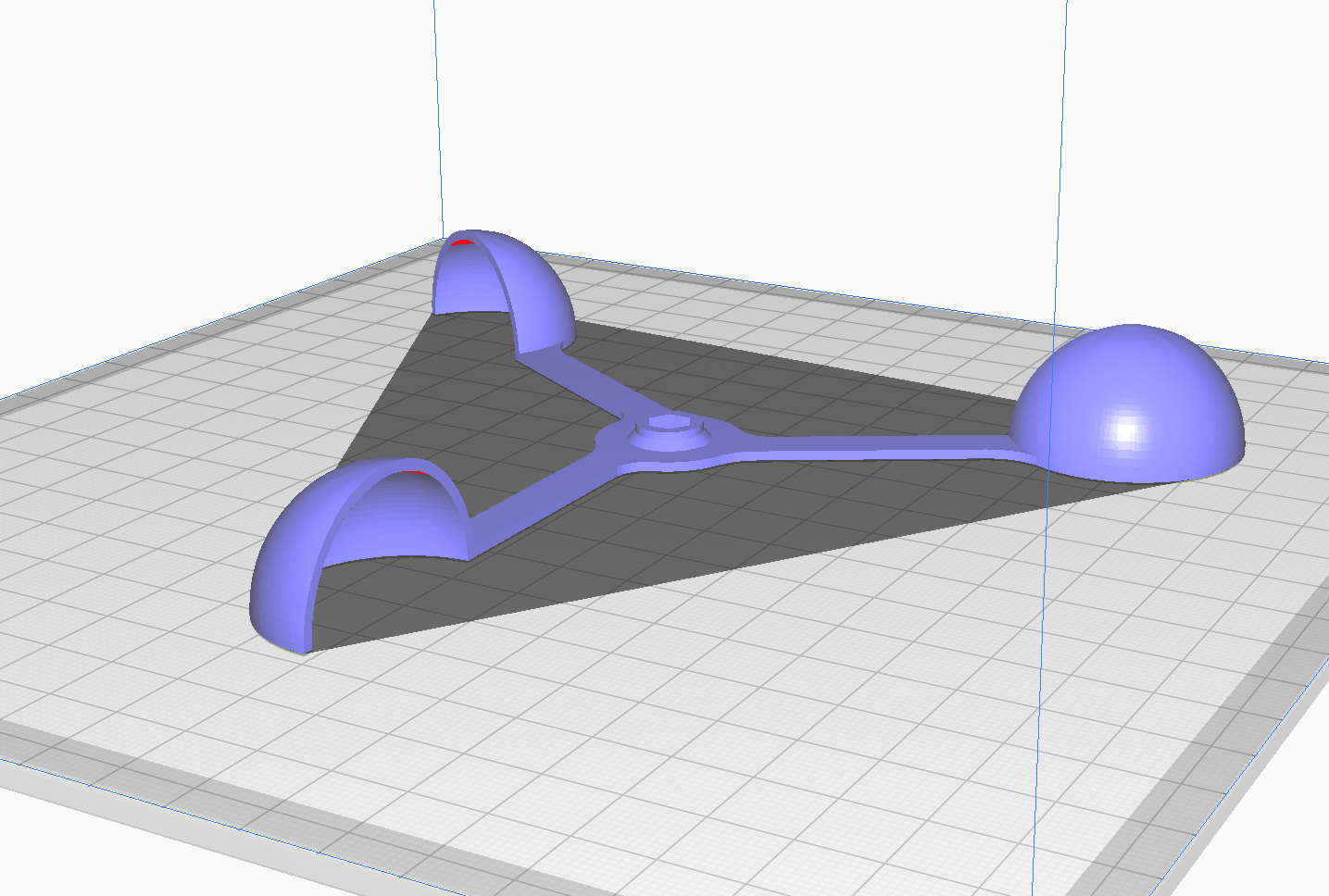This screenshot has height=896, width=1329.
Task: Click the right vertical blue build-volume line
Action: click(1060, 139)
